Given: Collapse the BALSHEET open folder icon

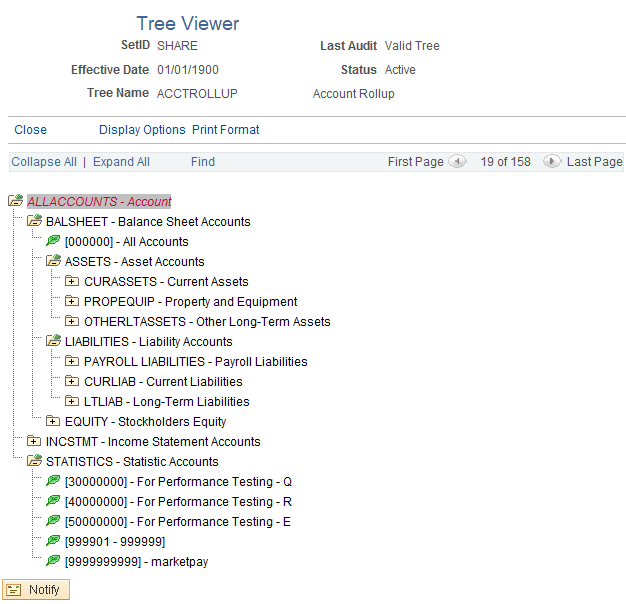Looking at the screenshot, I should 34,220.
